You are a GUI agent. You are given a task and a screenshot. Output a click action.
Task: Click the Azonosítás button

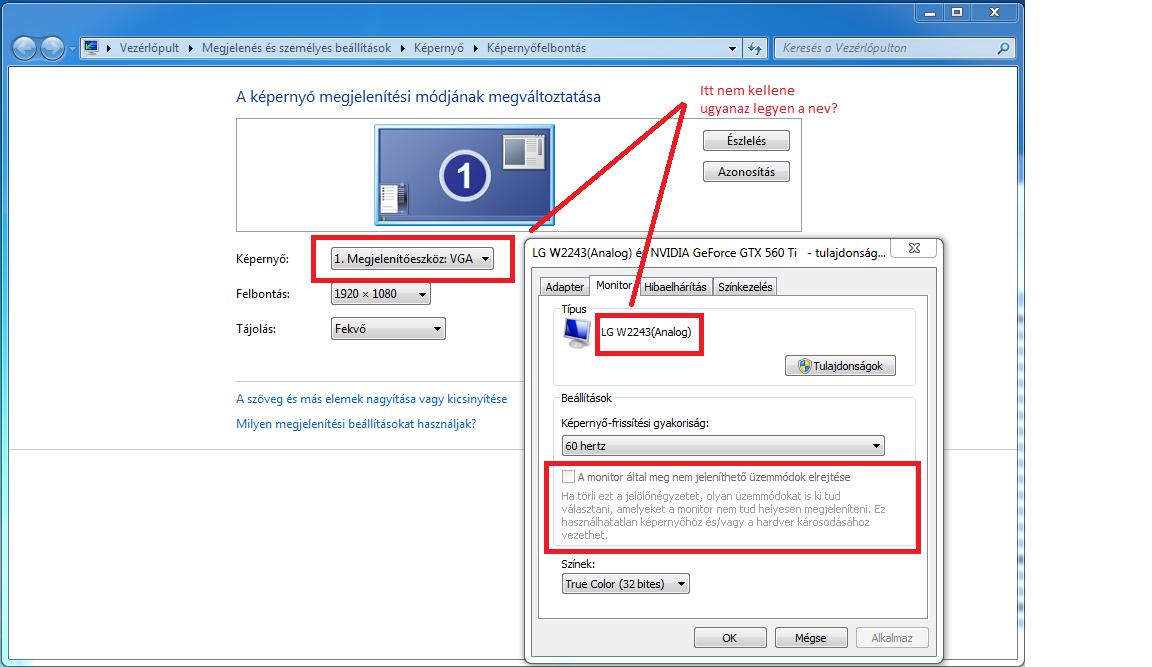click(x=746, y=172)
